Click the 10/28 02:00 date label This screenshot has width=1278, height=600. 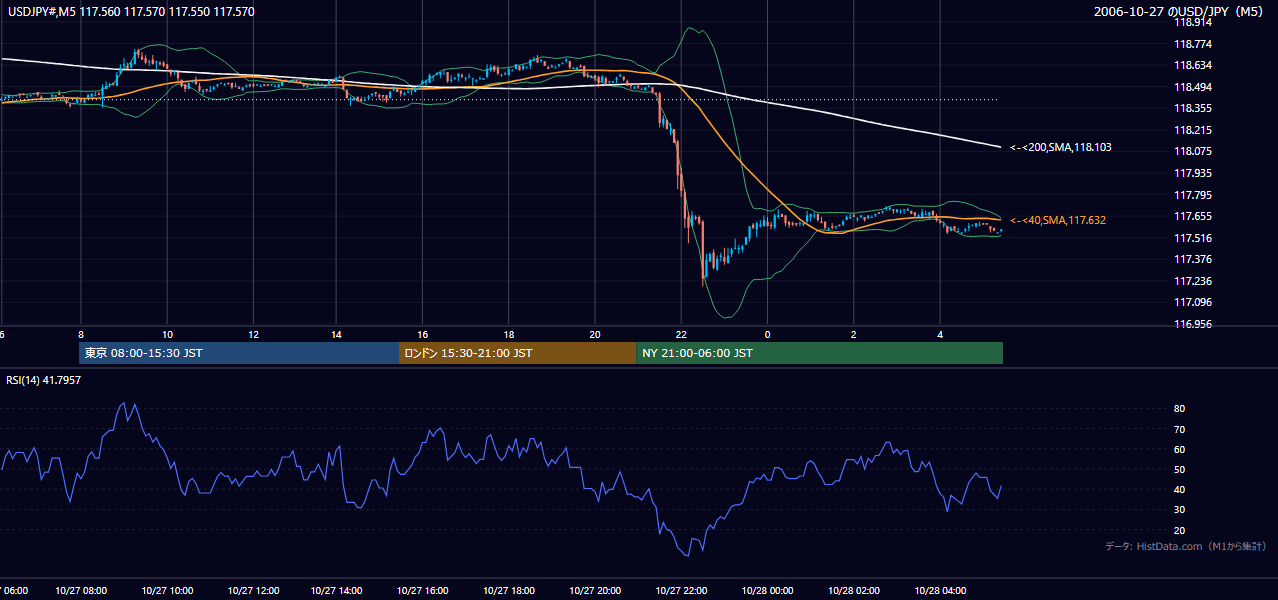853,591
